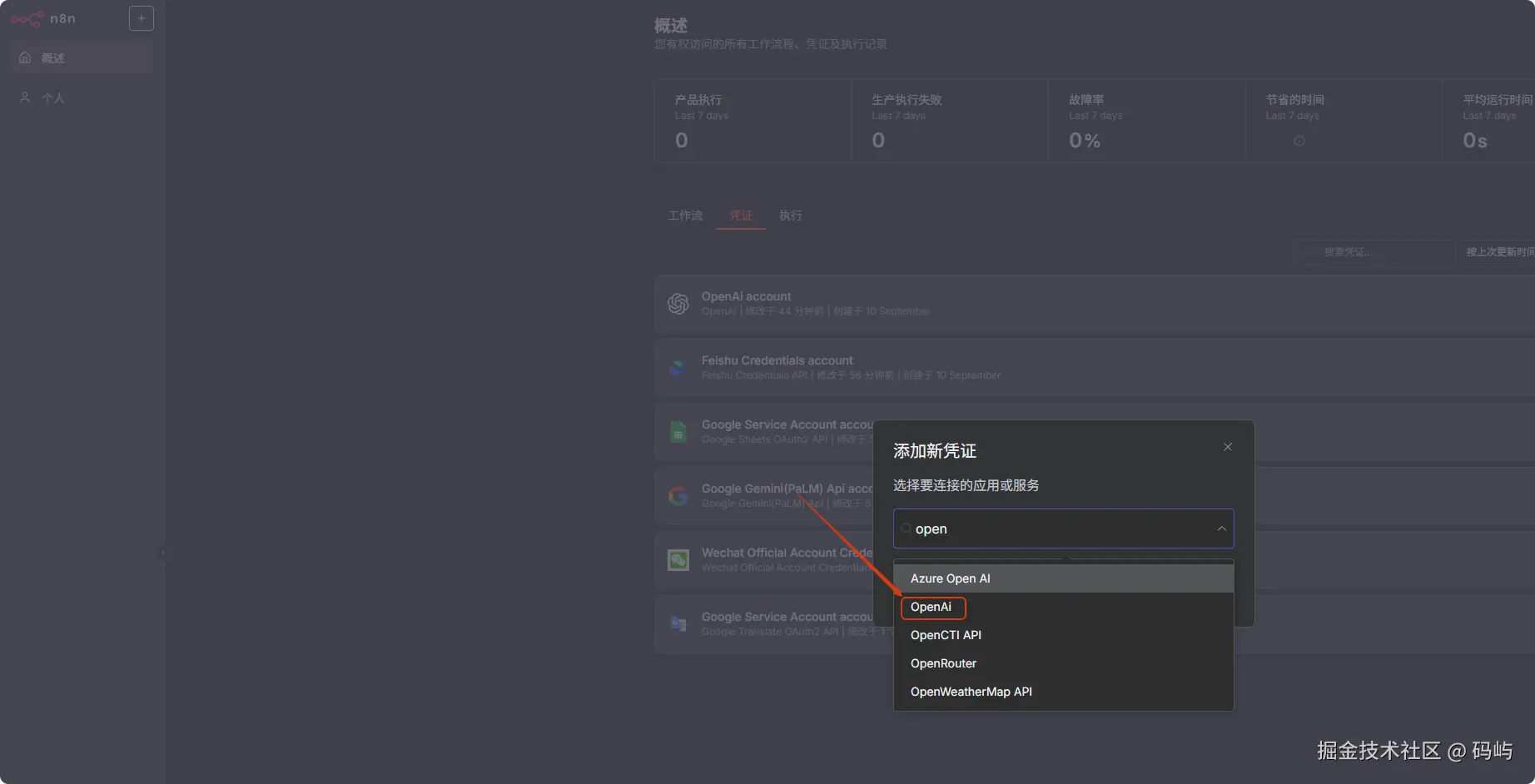Click the Feishu logo on the Feishu Credentials row
Image resolution: width=1535 pixels, height=784 pixels.
click(x=678, y=368)
